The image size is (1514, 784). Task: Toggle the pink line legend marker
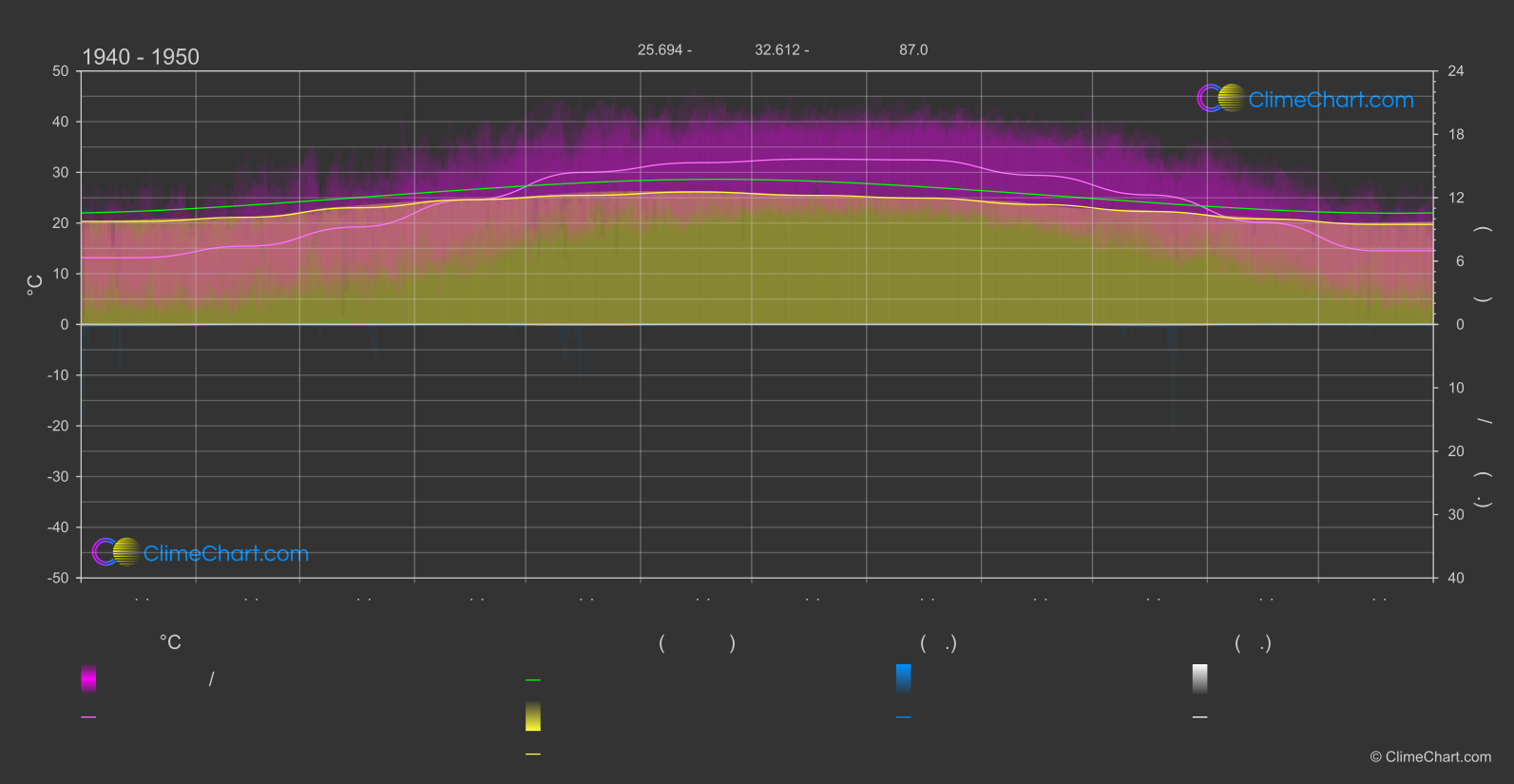pos(88,717)
